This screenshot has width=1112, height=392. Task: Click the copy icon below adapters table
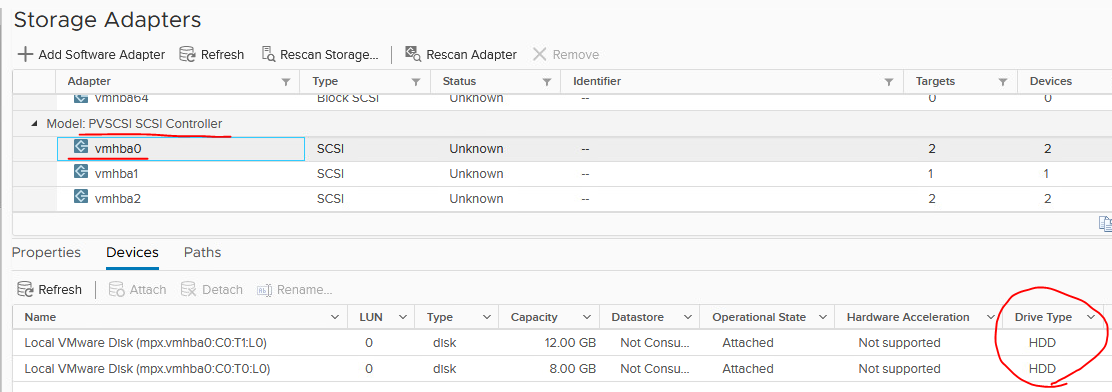pyautogui.click(x=1105, y=224)
